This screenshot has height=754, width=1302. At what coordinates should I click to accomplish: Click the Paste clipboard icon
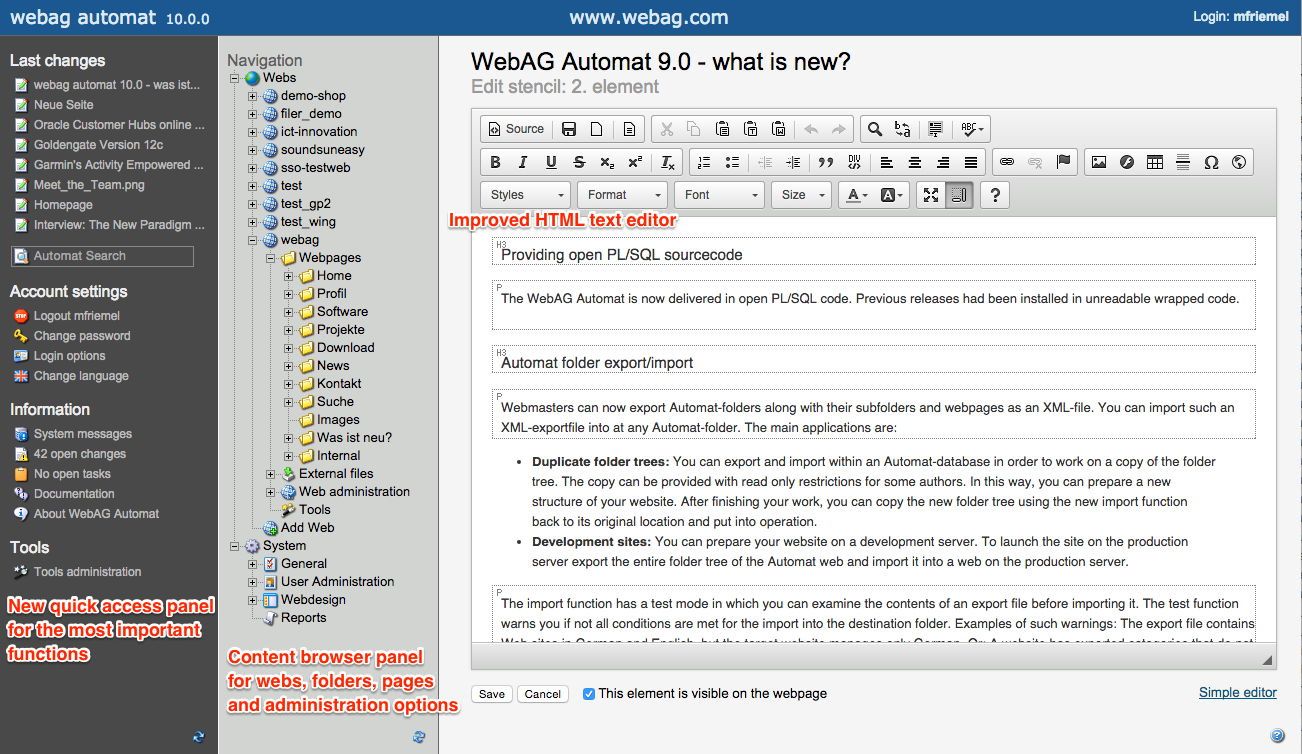(x=722, y=129)
